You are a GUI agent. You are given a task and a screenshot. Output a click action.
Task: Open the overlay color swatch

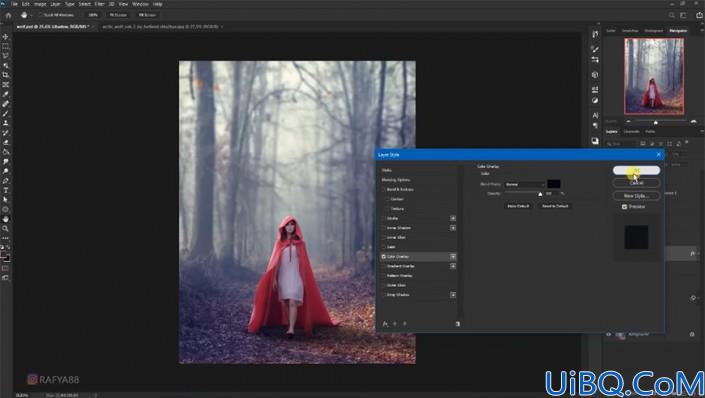click(x=553, y=184)
